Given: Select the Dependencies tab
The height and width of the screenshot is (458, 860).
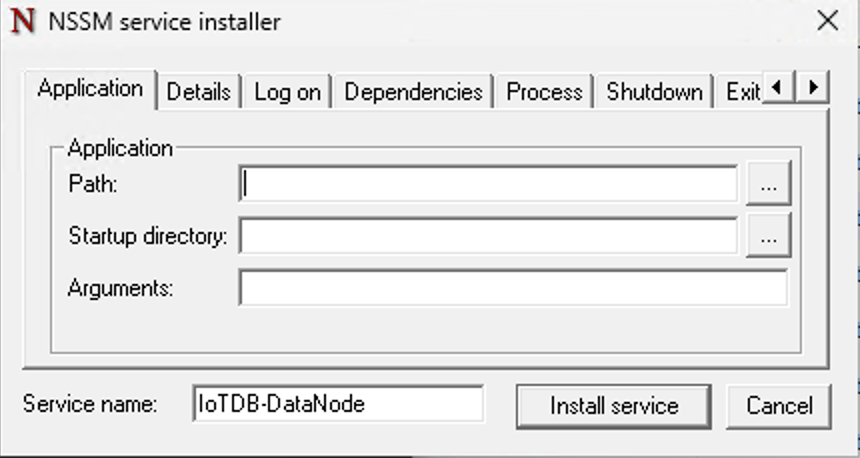Looking at the screenshot, I should [x=413, y=92].
